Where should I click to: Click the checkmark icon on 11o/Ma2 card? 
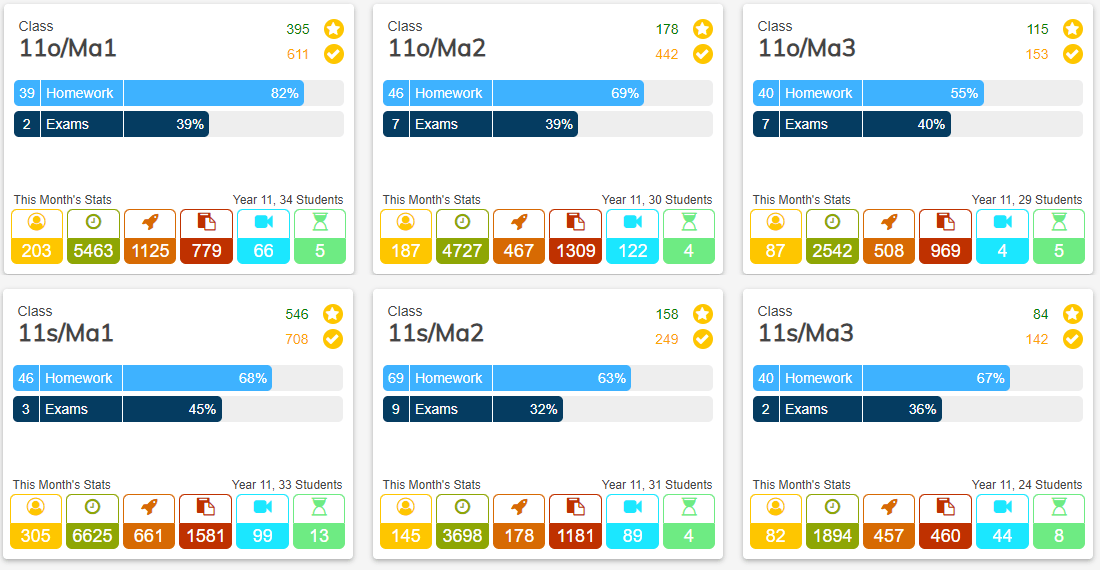703,54
